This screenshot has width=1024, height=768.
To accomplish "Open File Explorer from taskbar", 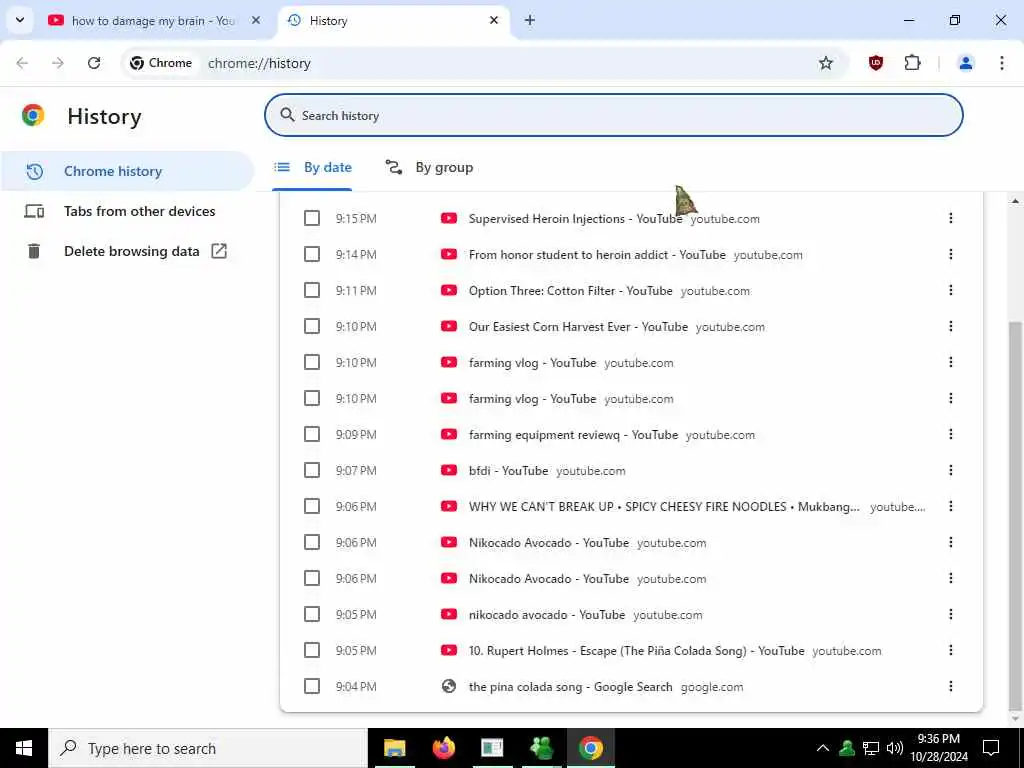I will coord(394,748).
